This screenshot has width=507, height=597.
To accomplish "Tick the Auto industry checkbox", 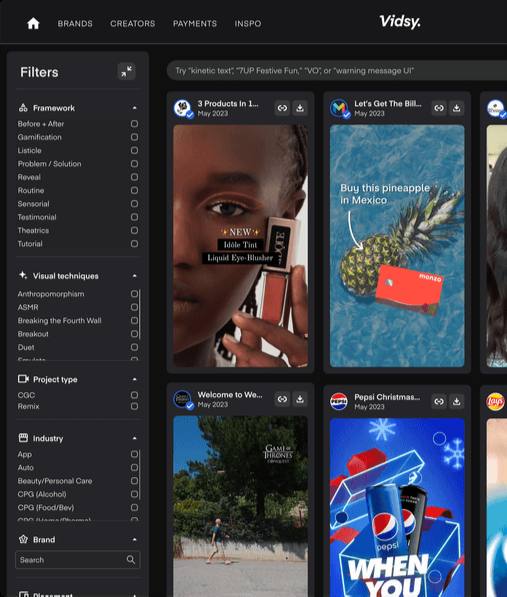I will coord(134,467).
